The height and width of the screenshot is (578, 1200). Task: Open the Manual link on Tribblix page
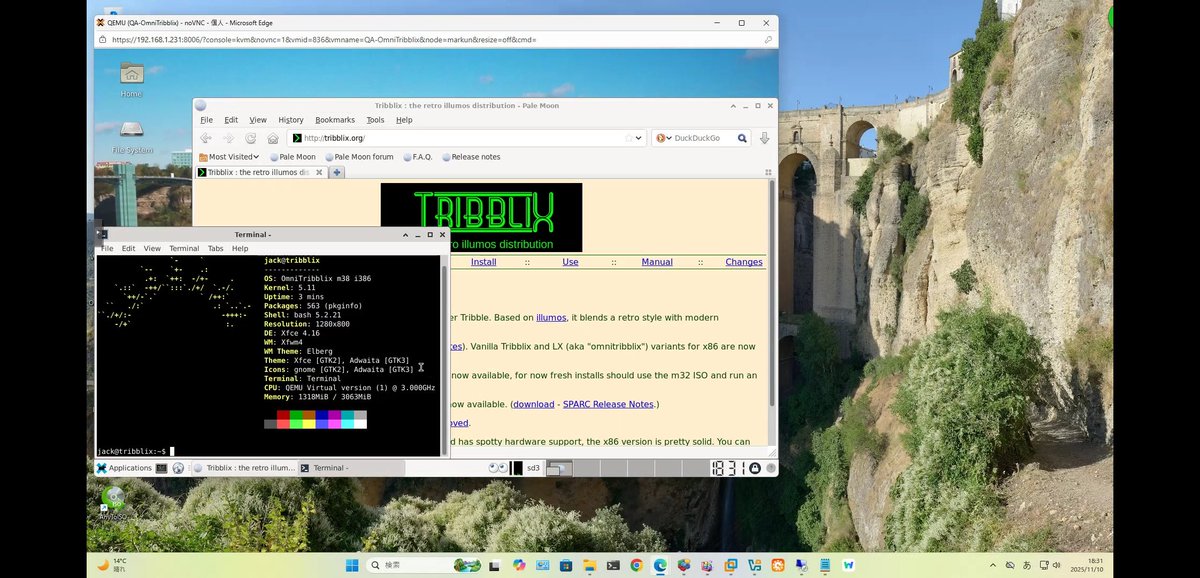point(657,262)
